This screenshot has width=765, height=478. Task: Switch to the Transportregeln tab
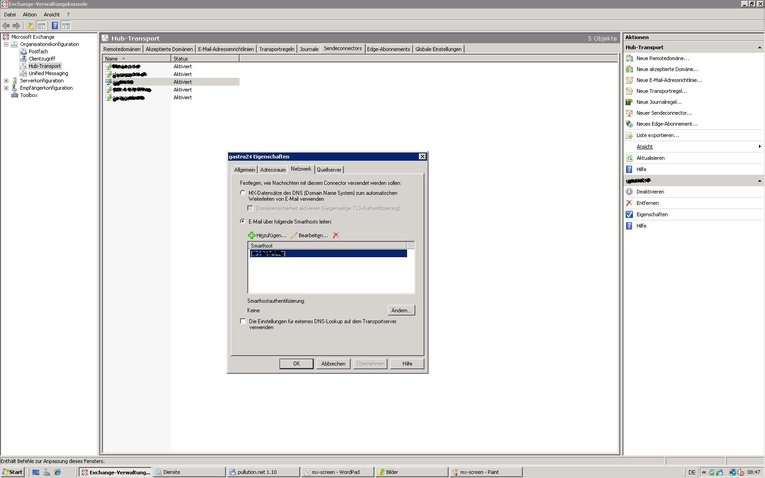[x=277, y=49]
